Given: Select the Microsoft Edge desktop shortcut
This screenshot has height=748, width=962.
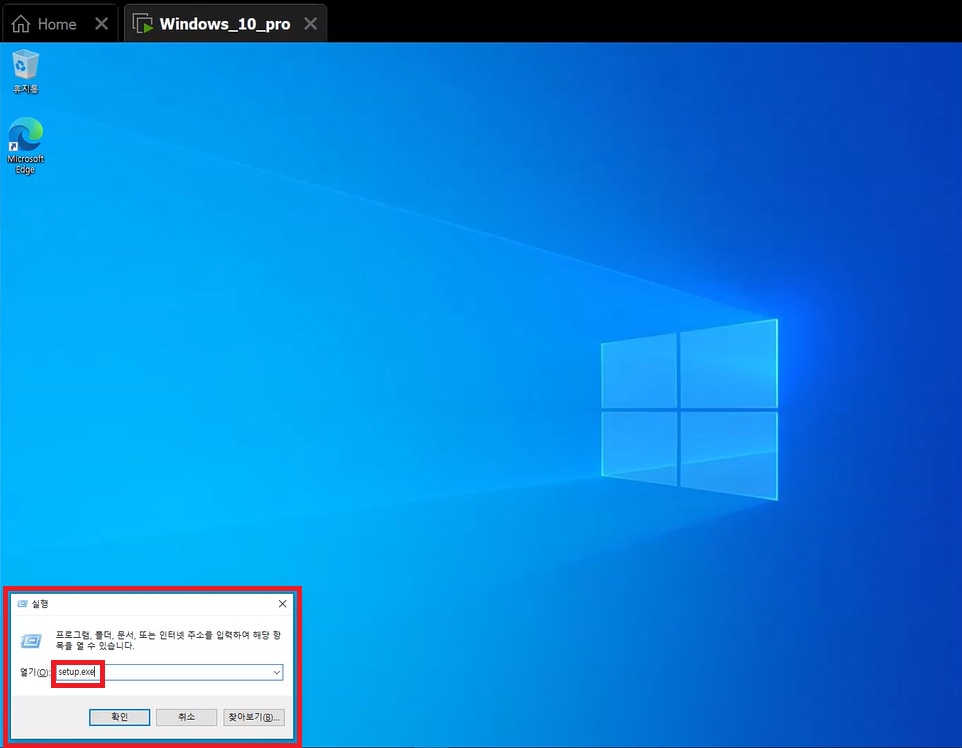Looking at the screenshot, I should click(25, 145).
